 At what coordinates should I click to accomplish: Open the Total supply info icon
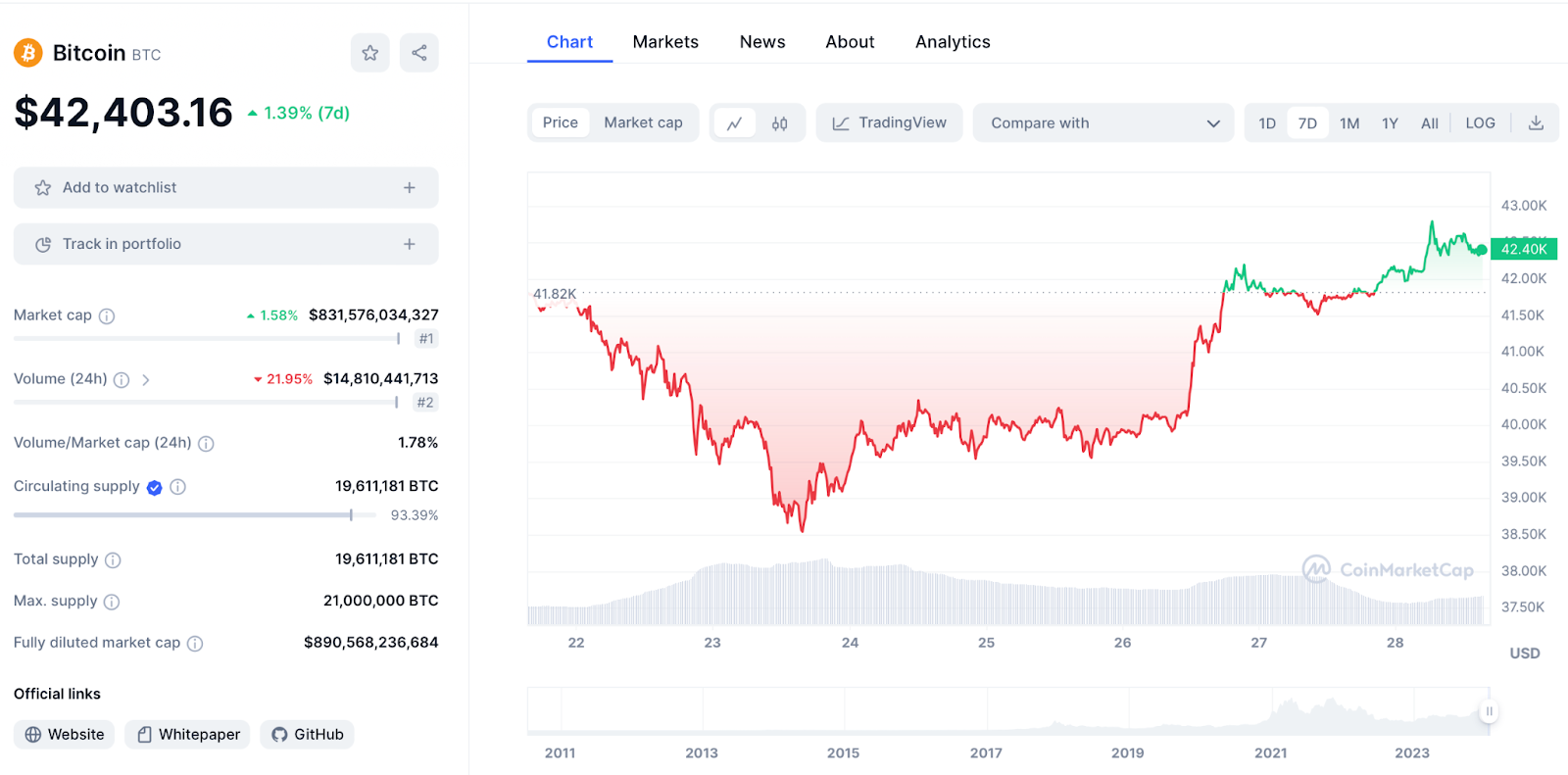113,560
